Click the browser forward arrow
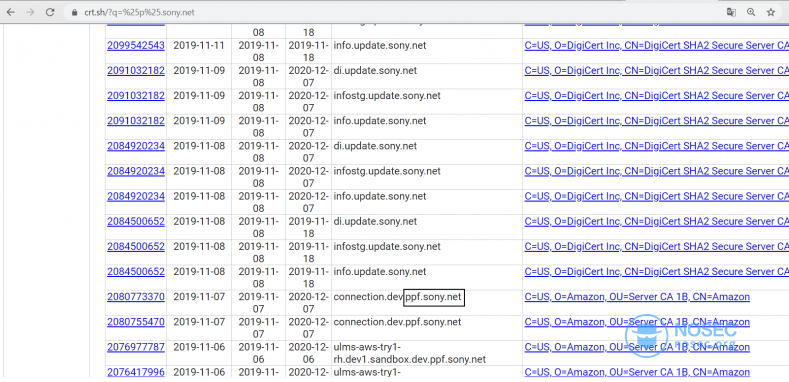This screenshot has width=789, height=382. (x=30, y=13)
